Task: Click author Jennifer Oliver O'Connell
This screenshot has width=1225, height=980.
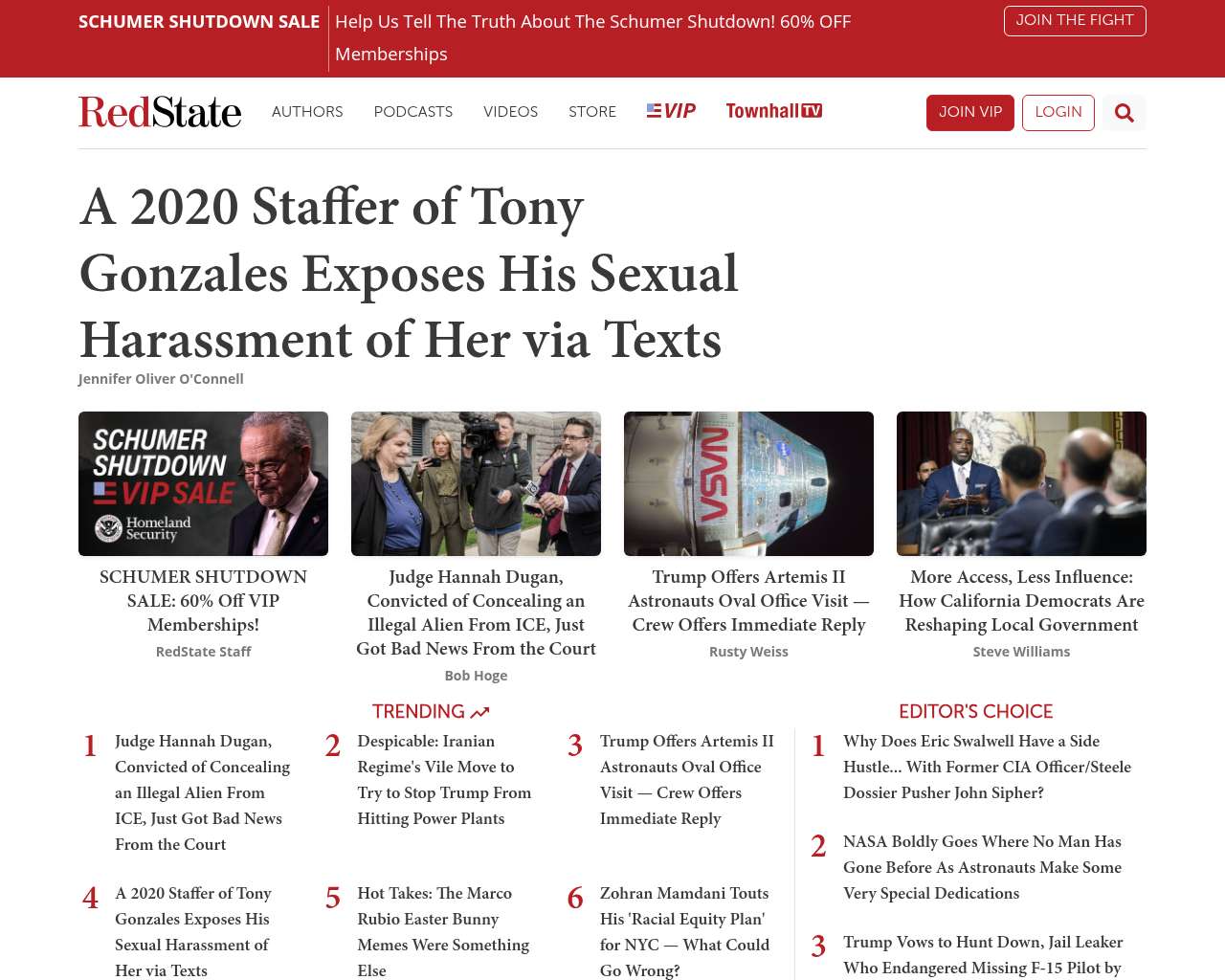Action: click(161, 379)
